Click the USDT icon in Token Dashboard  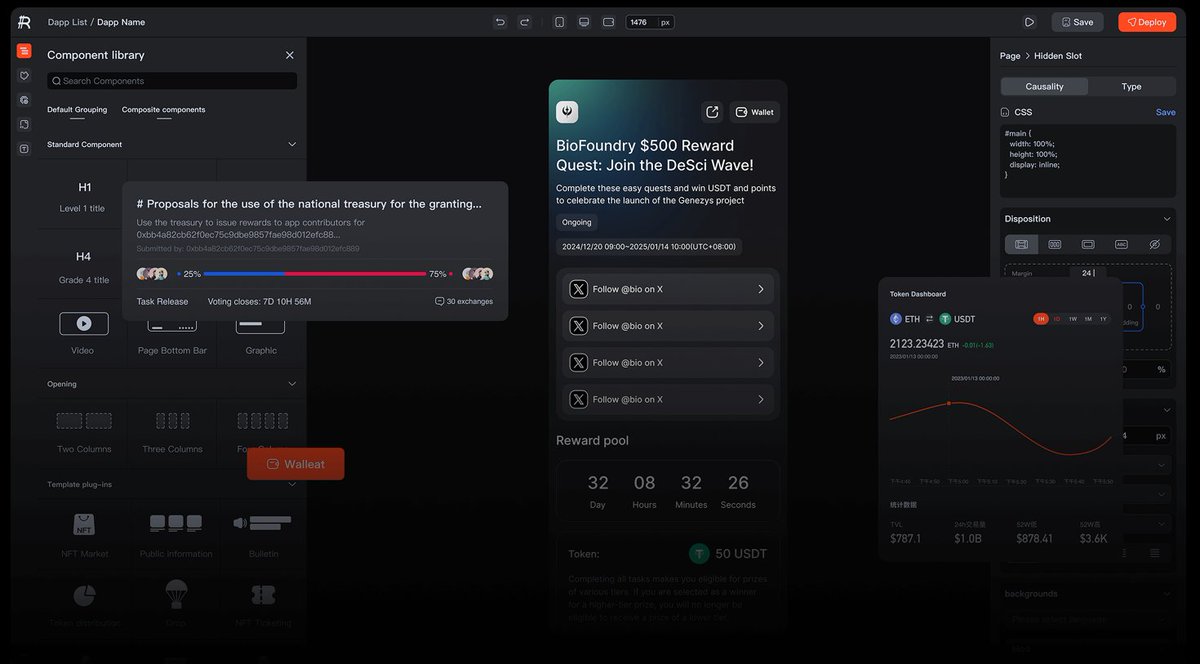[945, 319]
